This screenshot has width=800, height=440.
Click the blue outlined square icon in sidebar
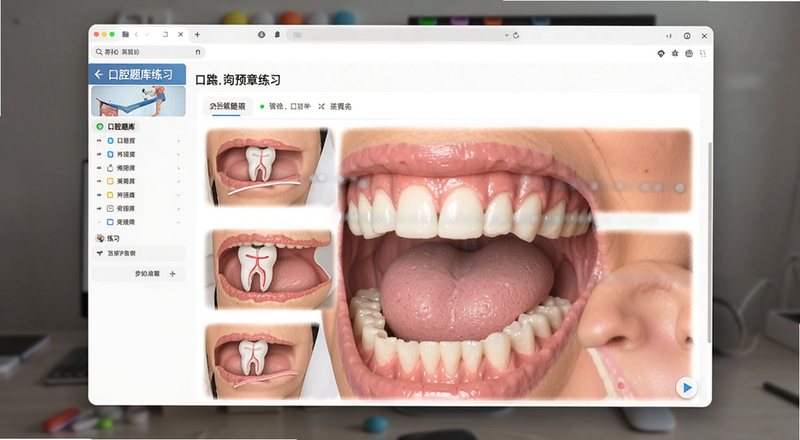click(x=110, y=222)
